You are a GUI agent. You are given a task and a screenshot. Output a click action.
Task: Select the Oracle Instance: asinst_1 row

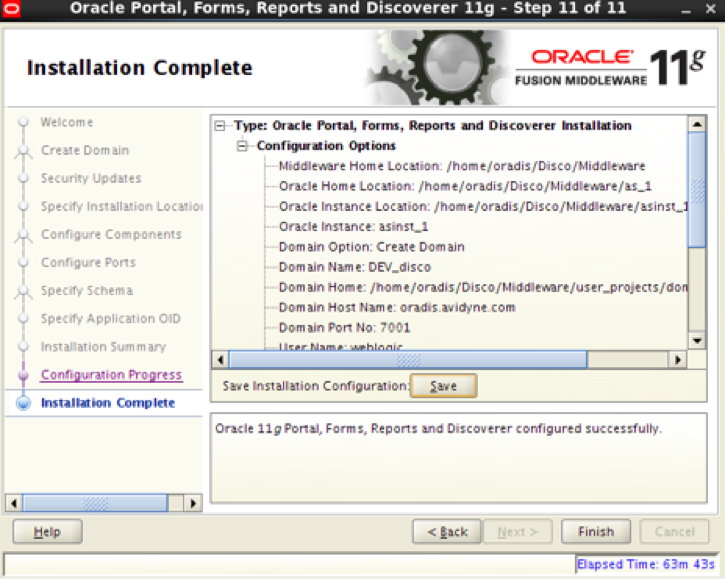(353, 227)
